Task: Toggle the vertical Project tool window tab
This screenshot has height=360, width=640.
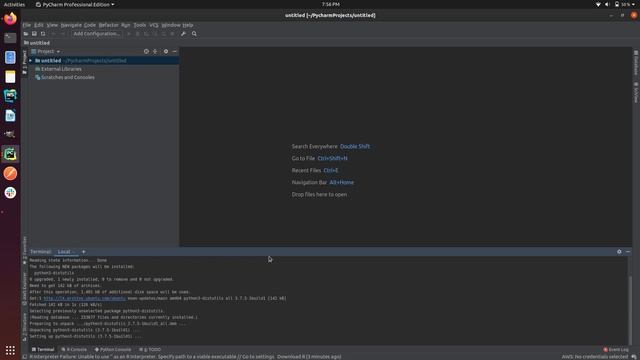Action: click(24, 62)
